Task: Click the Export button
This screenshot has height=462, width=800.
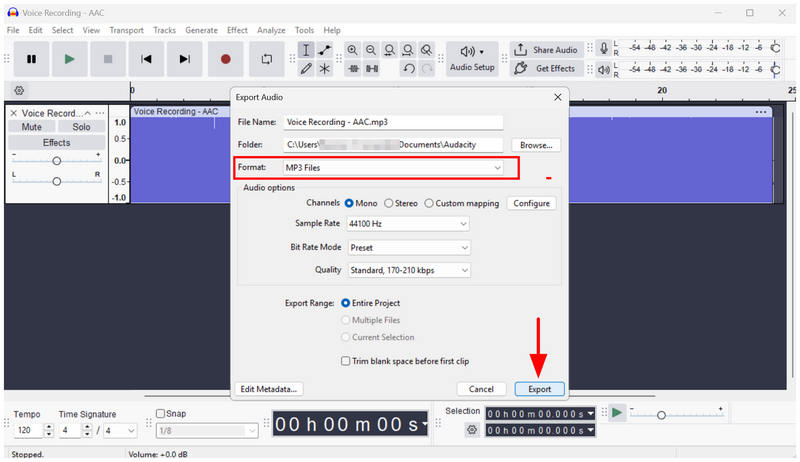Action: (539, 389)
